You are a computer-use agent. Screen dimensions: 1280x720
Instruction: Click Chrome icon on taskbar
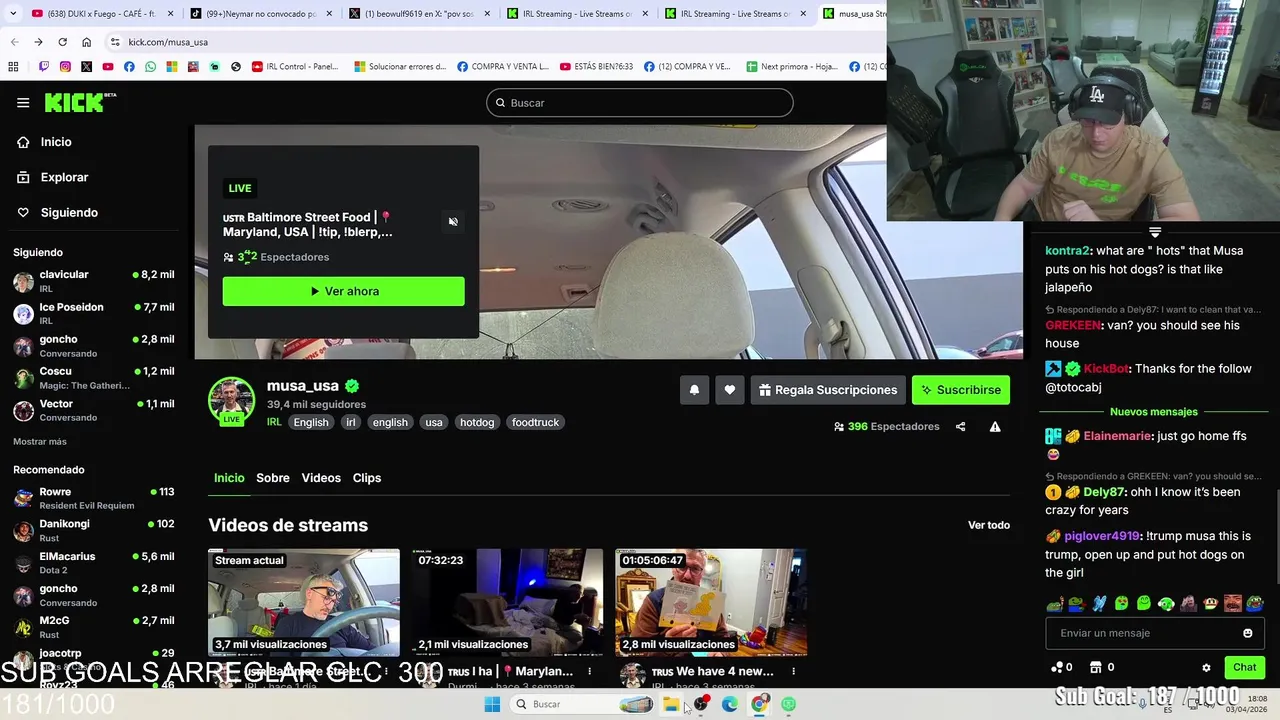click(759, 704)
